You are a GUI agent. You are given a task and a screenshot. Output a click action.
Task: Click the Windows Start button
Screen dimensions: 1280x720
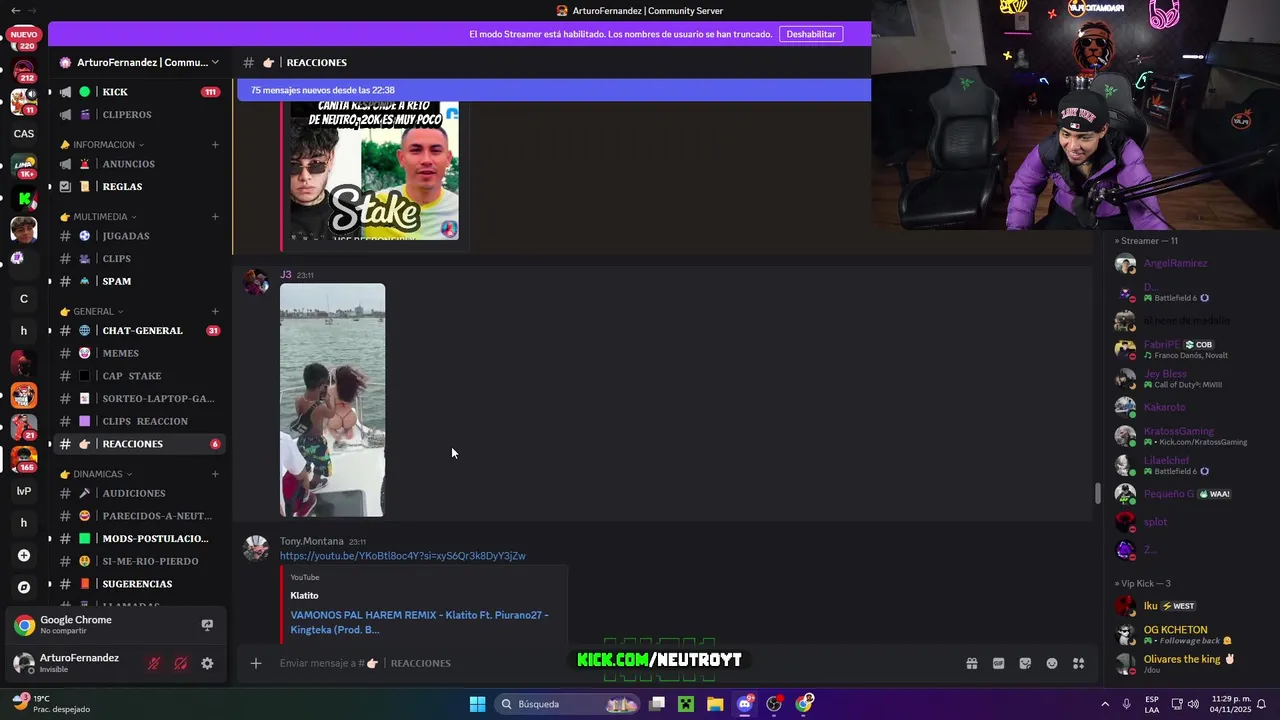pos(478,704)
